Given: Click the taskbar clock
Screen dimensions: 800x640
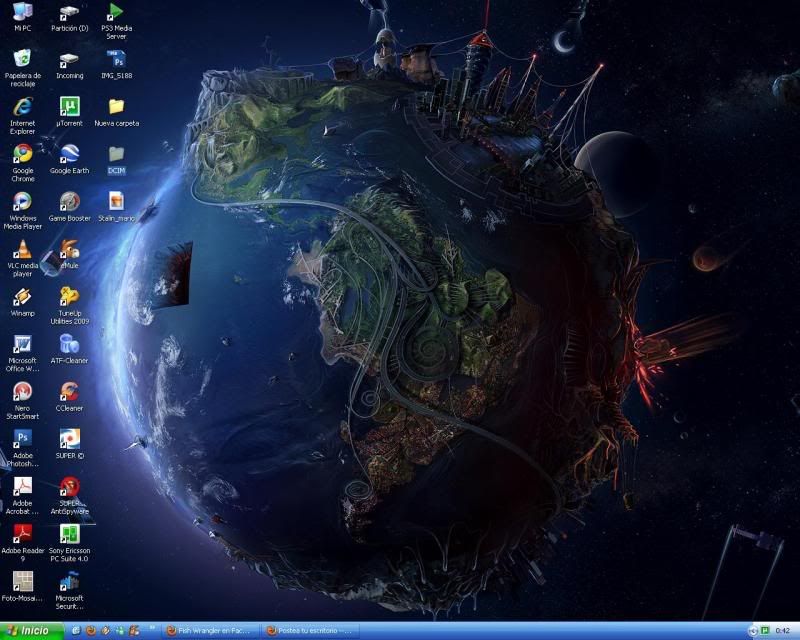Looking at the screenshot, I should 782,631.
